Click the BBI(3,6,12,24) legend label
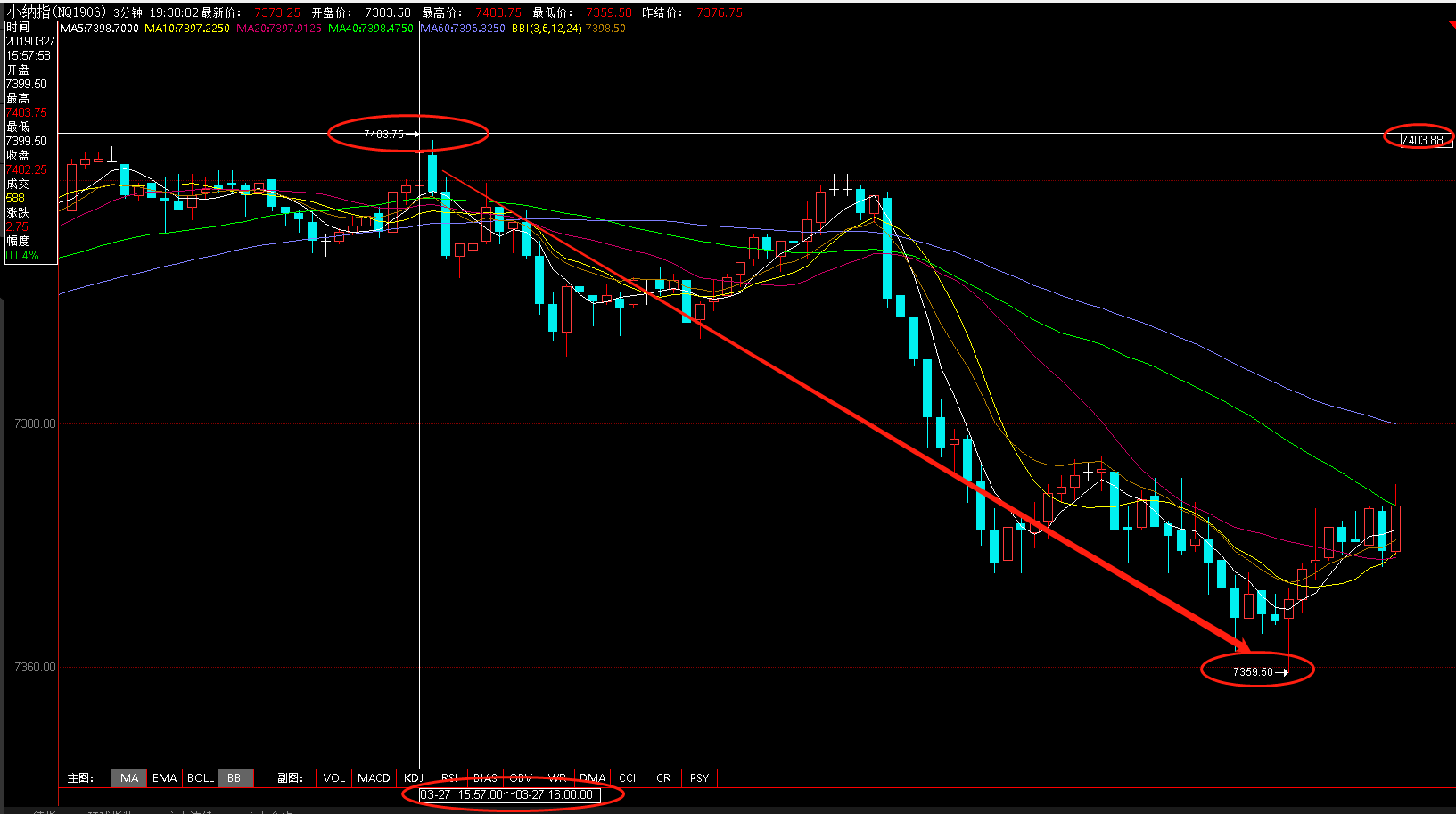The width and height of the screenshot is (1456, 814). (x=547, y=29)
